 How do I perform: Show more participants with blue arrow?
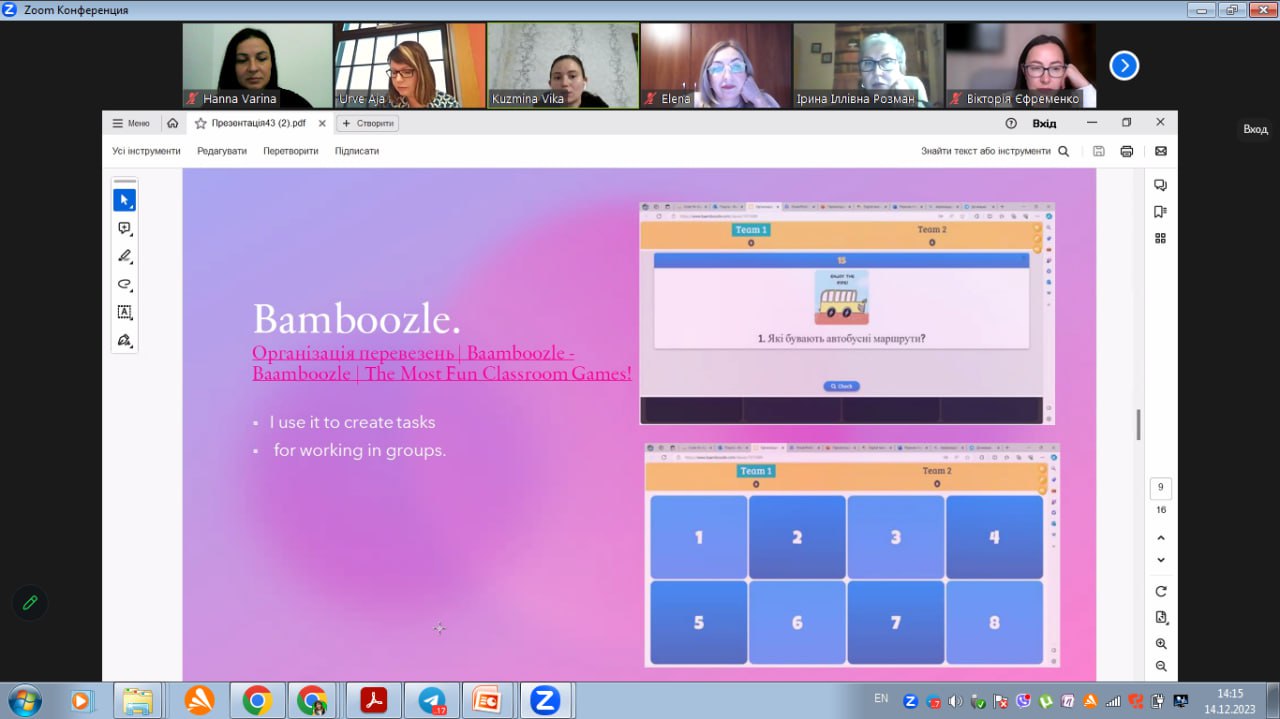1124,66
